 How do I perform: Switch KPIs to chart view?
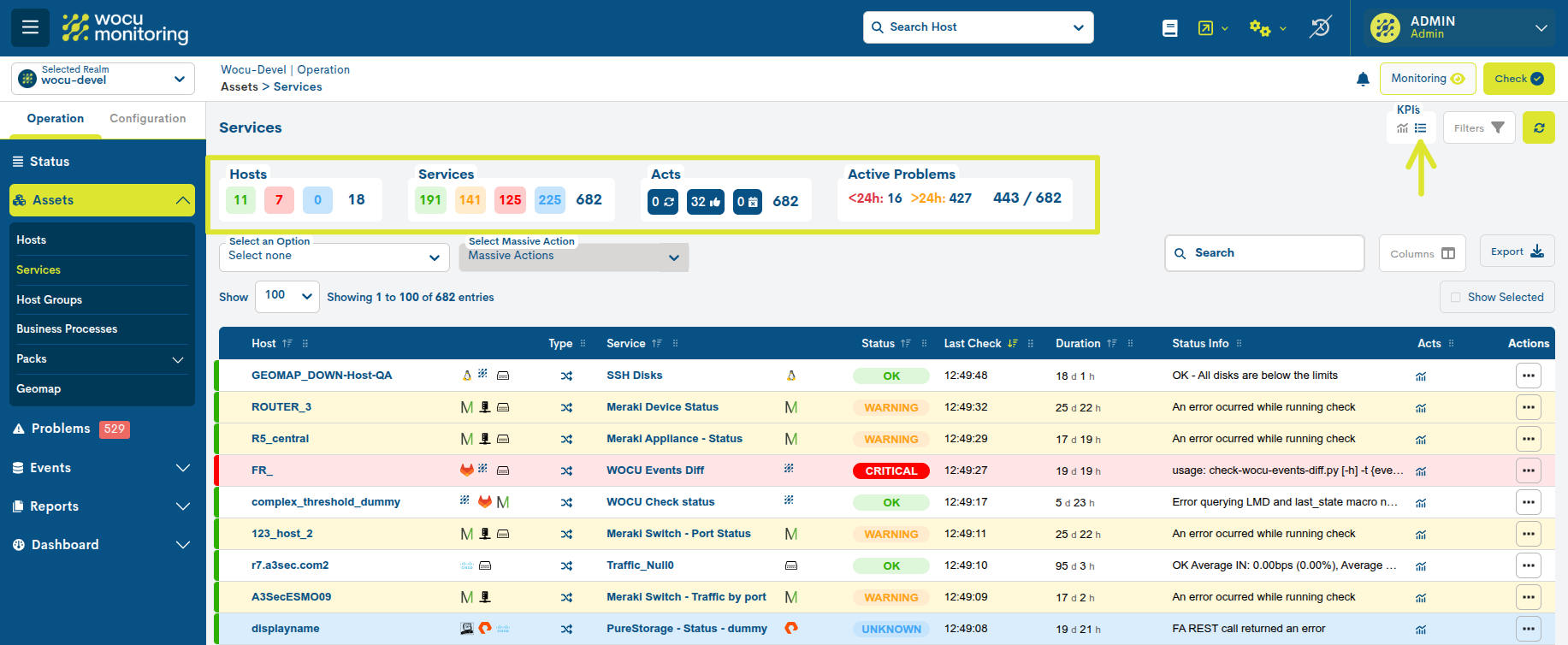click(x=1402, y=128)
